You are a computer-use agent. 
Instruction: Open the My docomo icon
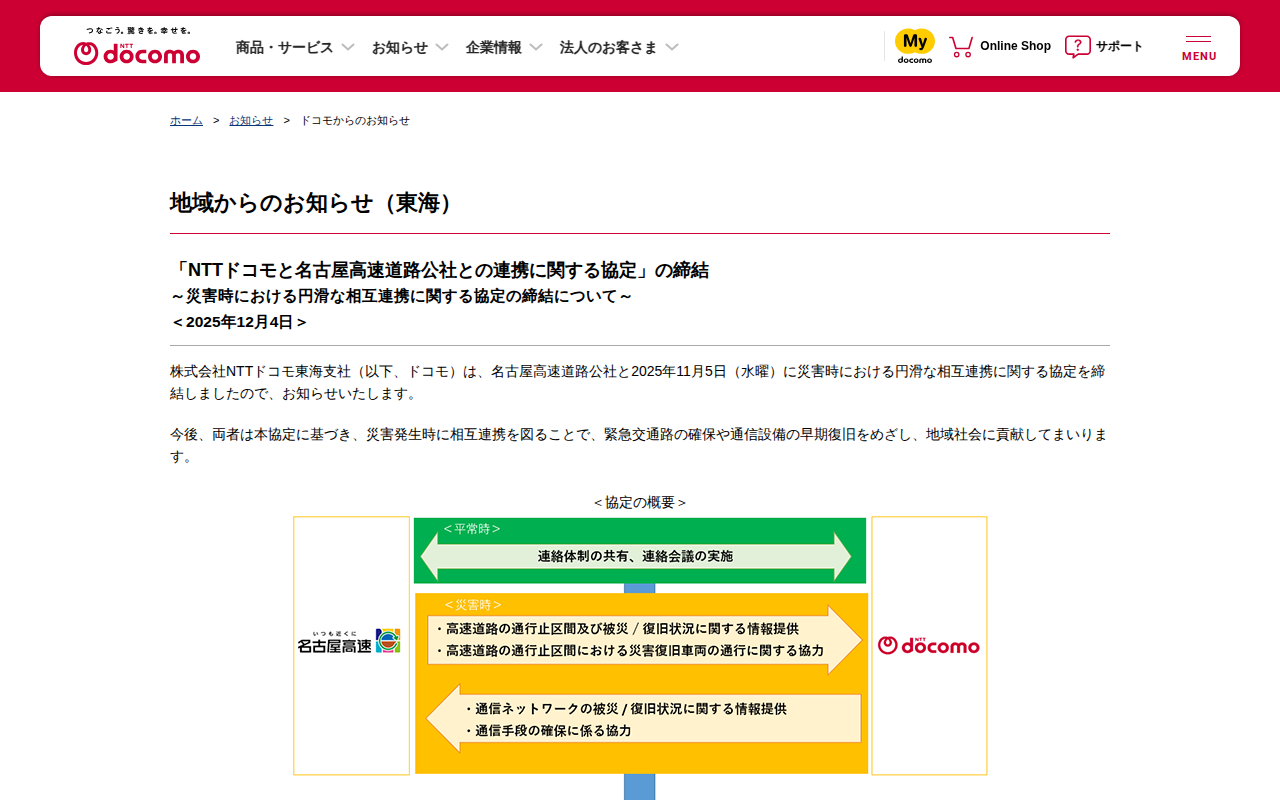point(915,46)
